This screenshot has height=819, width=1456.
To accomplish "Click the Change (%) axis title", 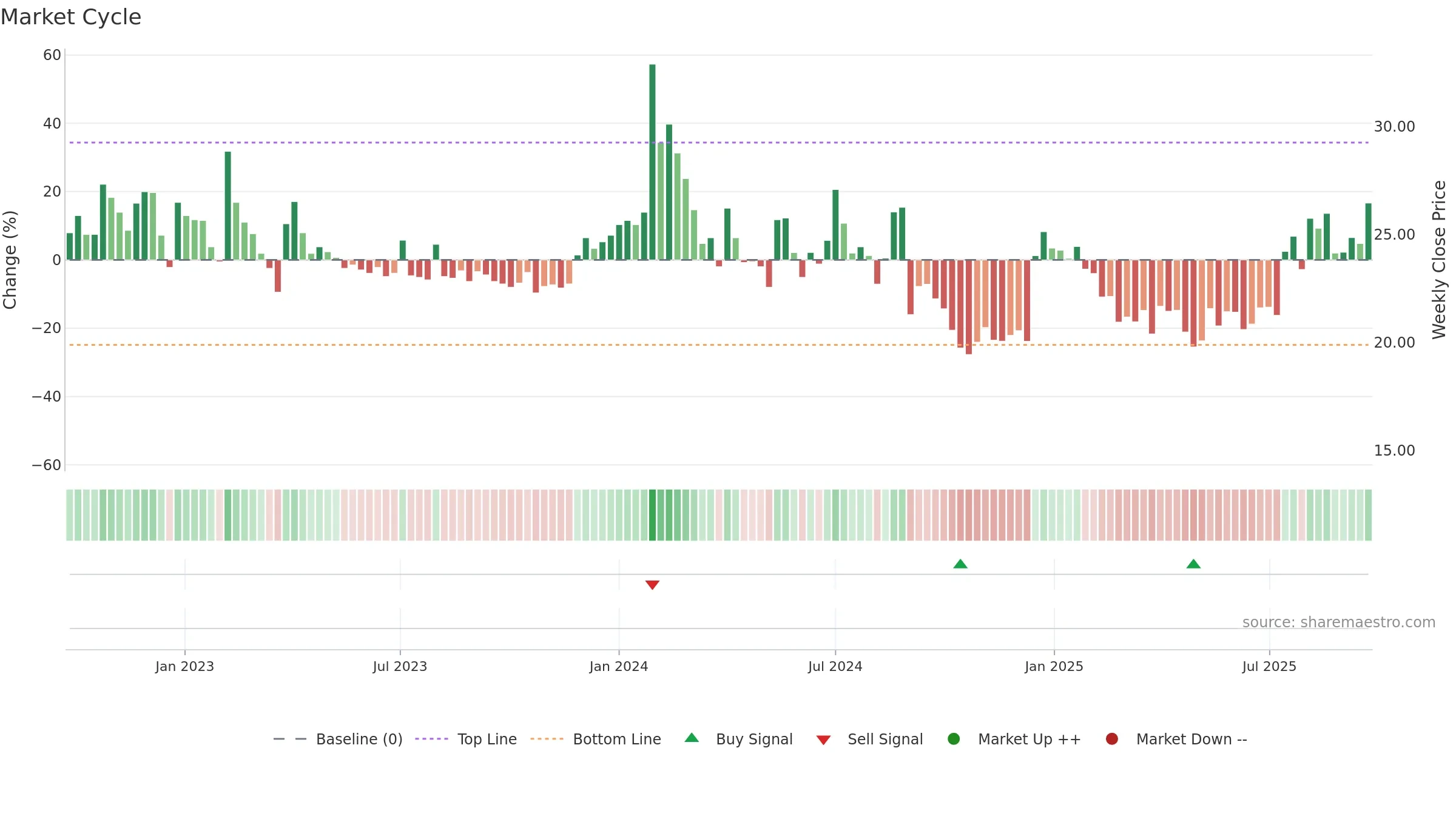I will click(x=10, y=260).
